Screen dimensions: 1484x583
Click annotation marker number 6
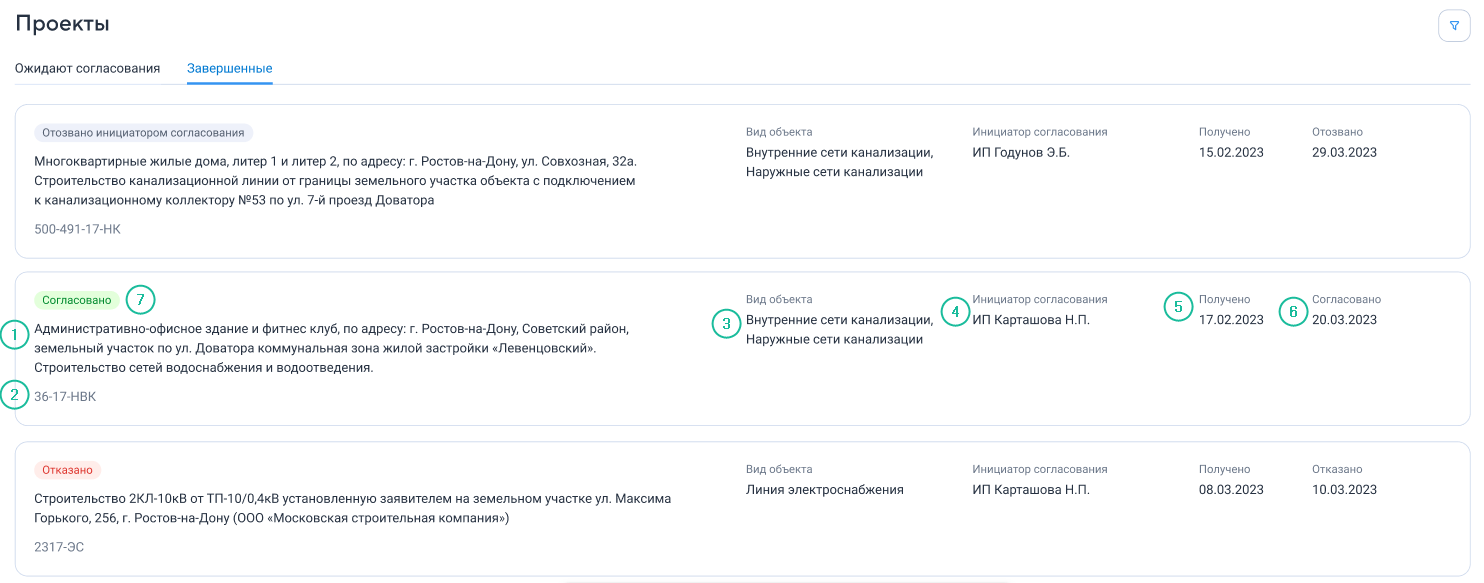(1293, 311)
